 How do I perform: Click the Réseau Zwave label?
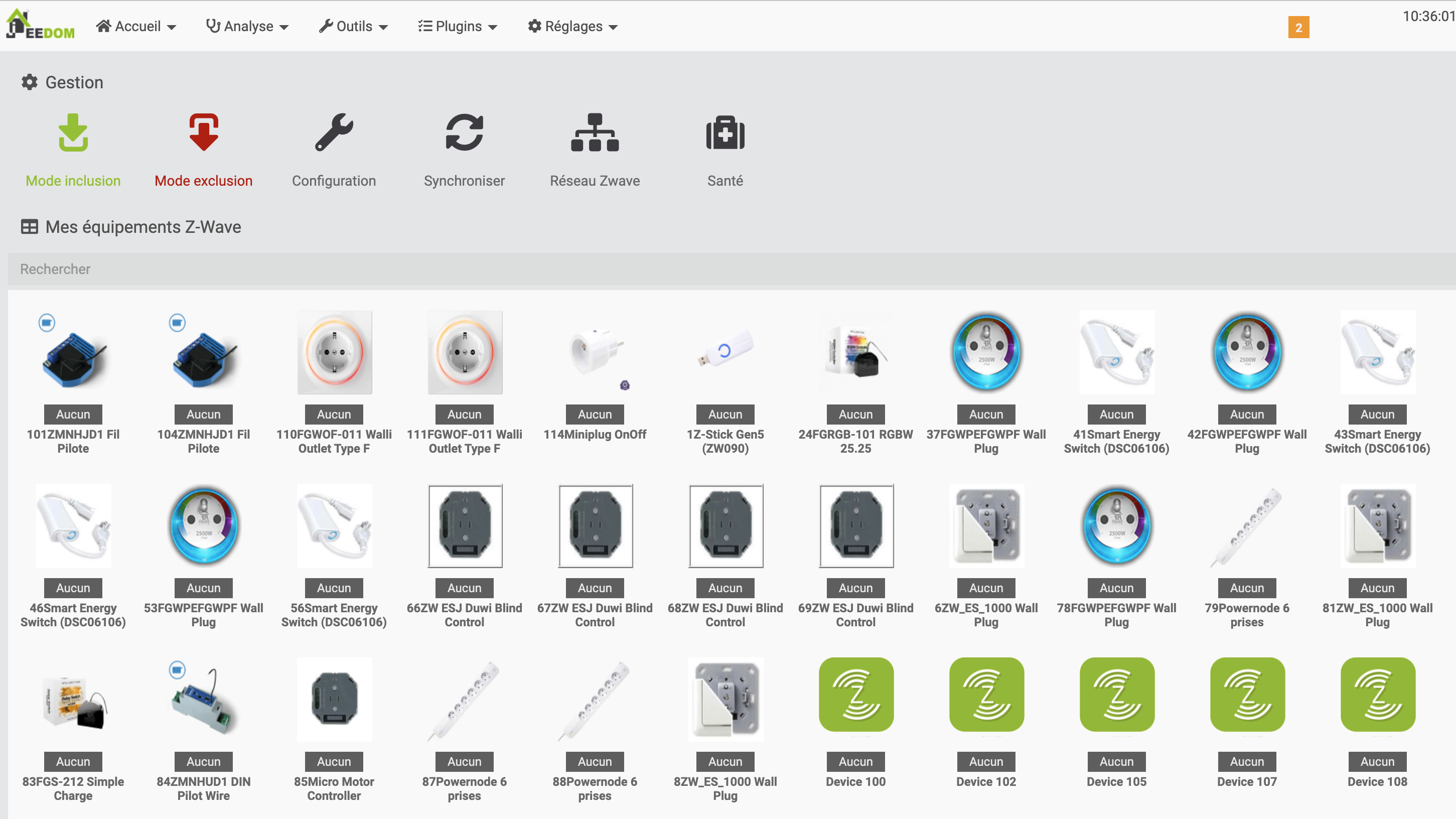[595, 181]
